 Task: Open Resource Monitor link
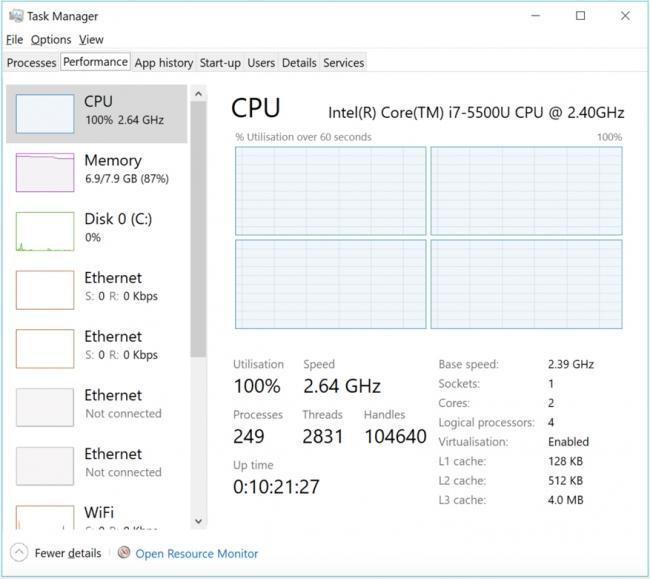[x=196, y=553]
